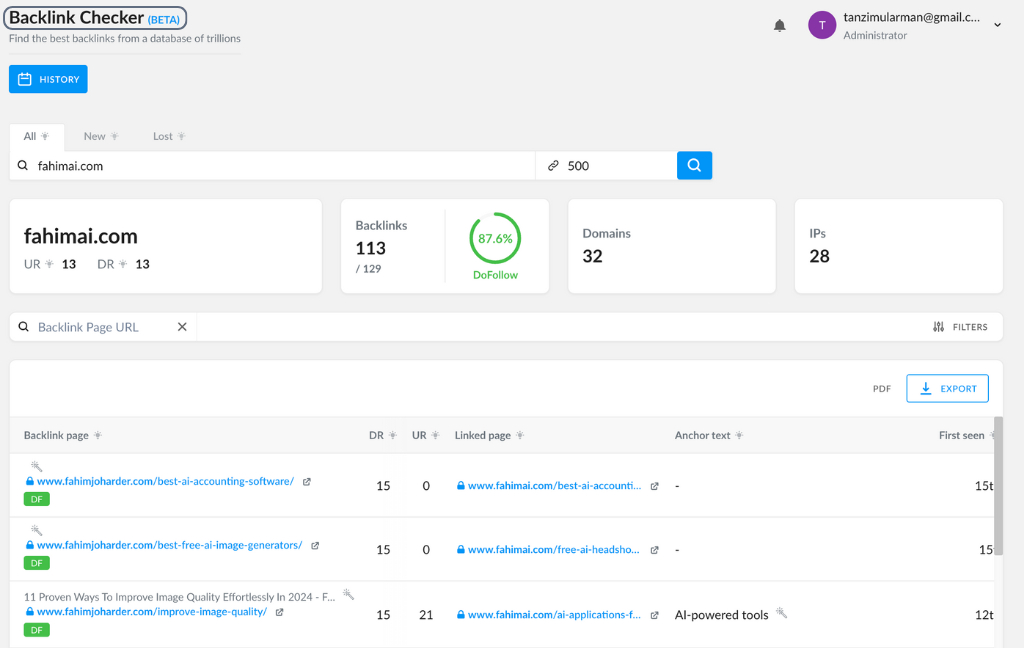Click the notification bell icon
The width and height of the screenshot is (1024, 648).
point(780,26)
